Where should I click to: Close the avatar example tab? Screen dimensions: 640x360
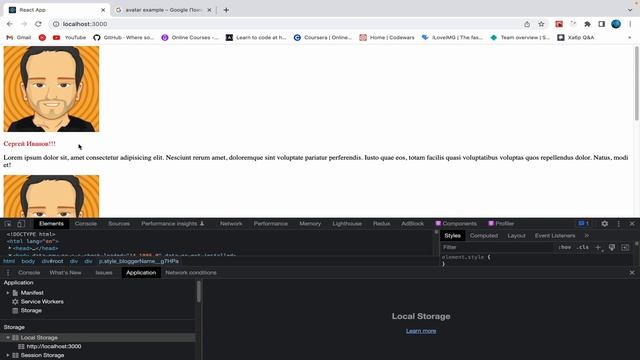(x=209, y=10)
